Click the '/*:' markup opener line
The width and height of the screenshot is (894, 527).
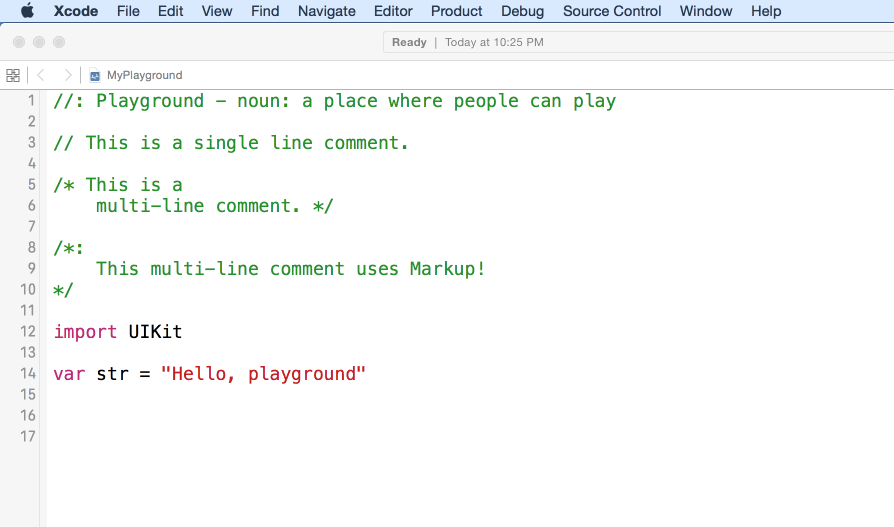click(x=68, y=248)
